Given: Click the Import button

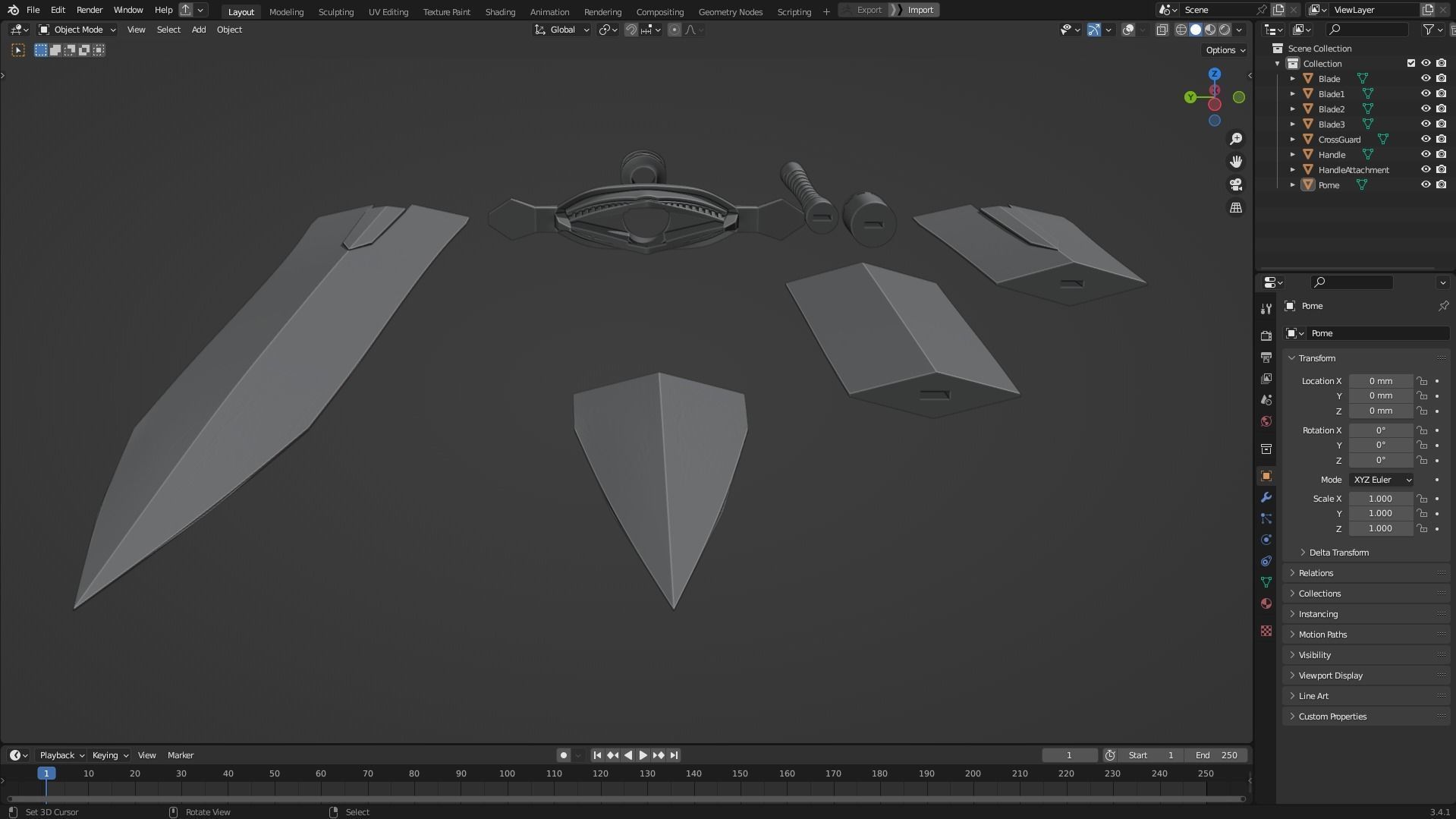Looking at the screenshot, I should click(914, 10).
